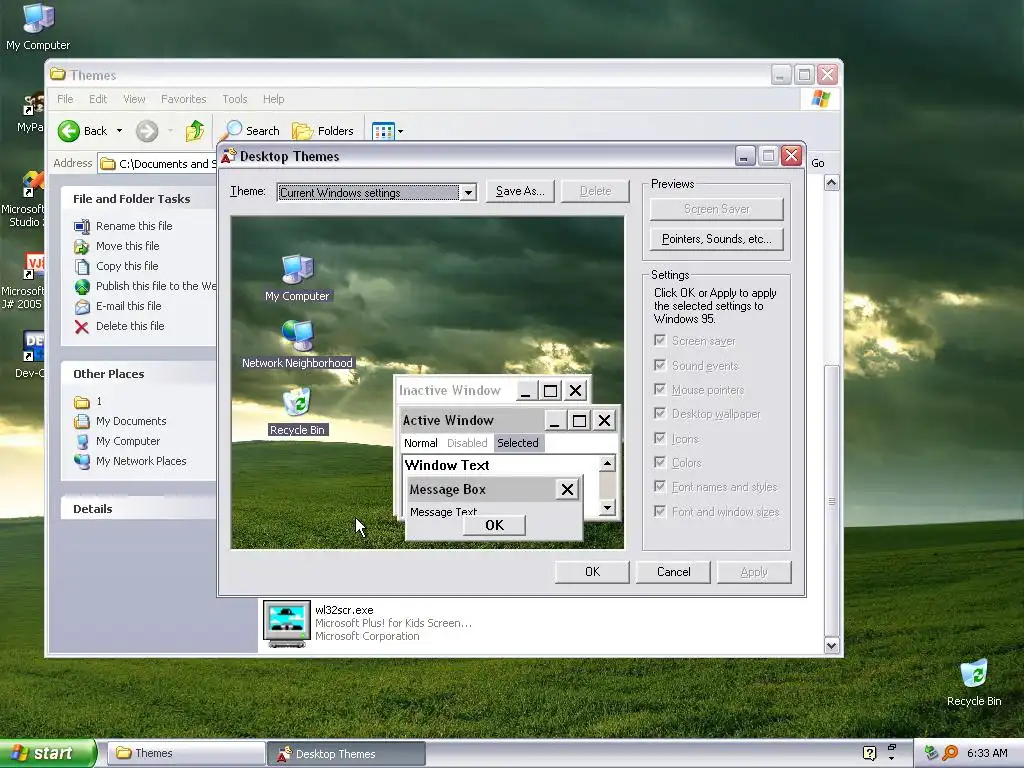Click the Rename this file icon
Image resolution: width=1024 pixels, height=768 pixels.
[x=82, y=227]
